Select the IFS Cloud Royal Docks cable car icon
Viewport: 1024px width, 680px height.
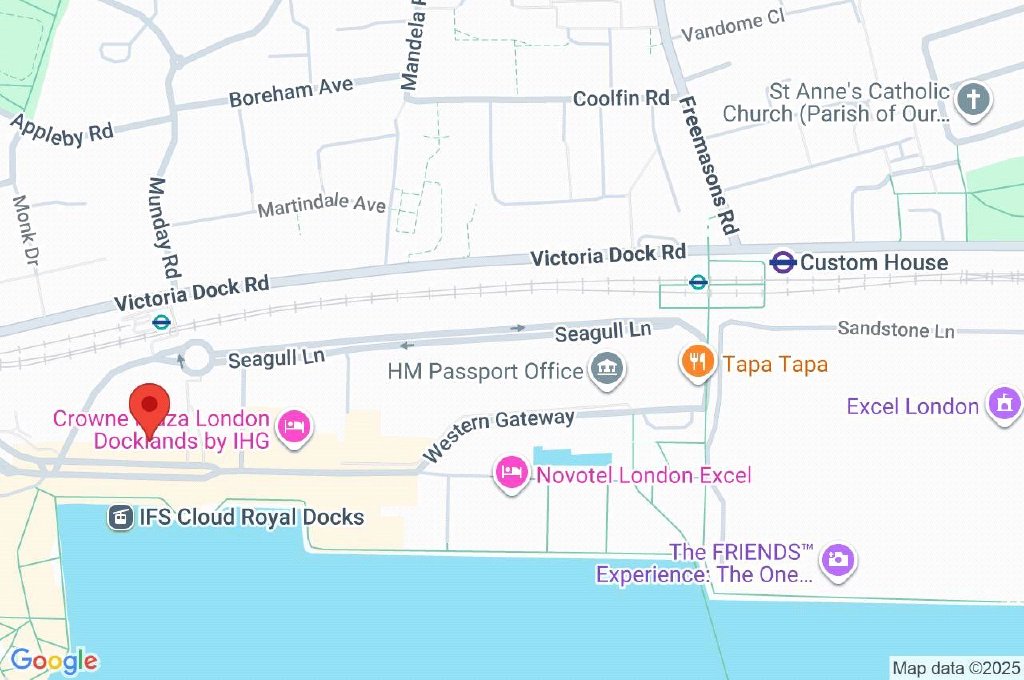coord(120,517)
